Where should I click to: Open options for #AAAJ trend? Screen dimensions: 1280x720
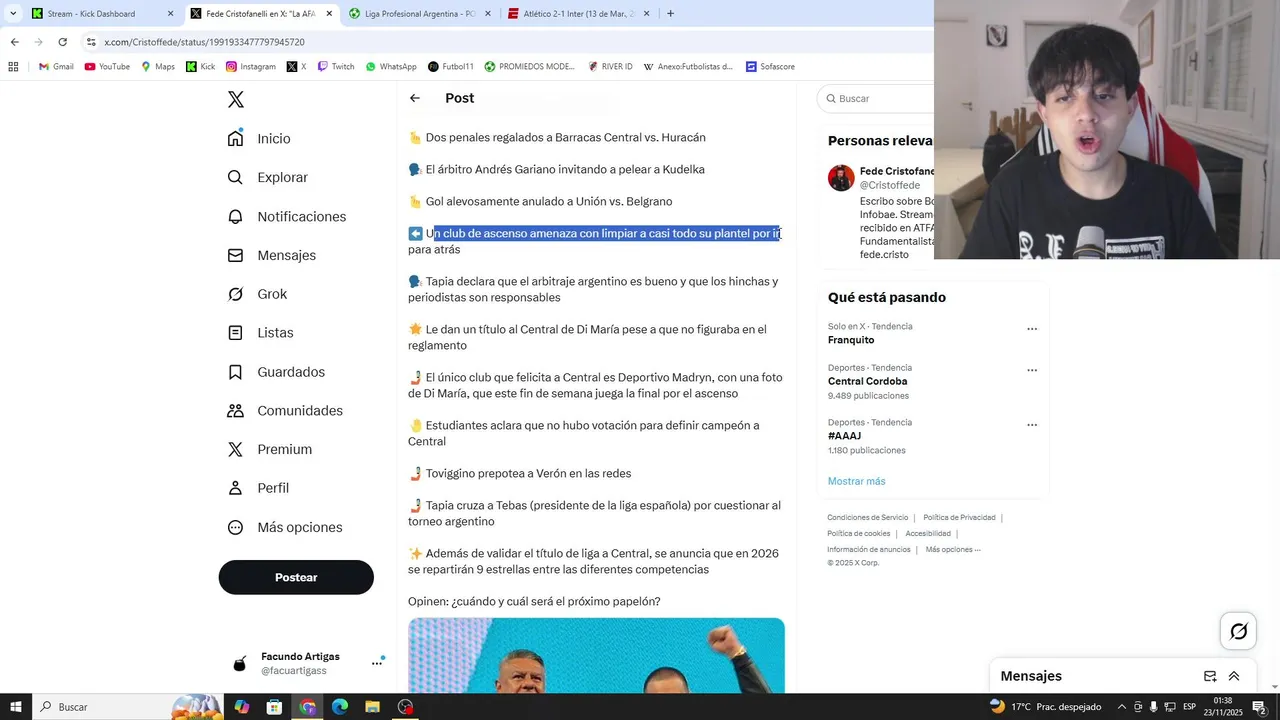coord(1032,425)
